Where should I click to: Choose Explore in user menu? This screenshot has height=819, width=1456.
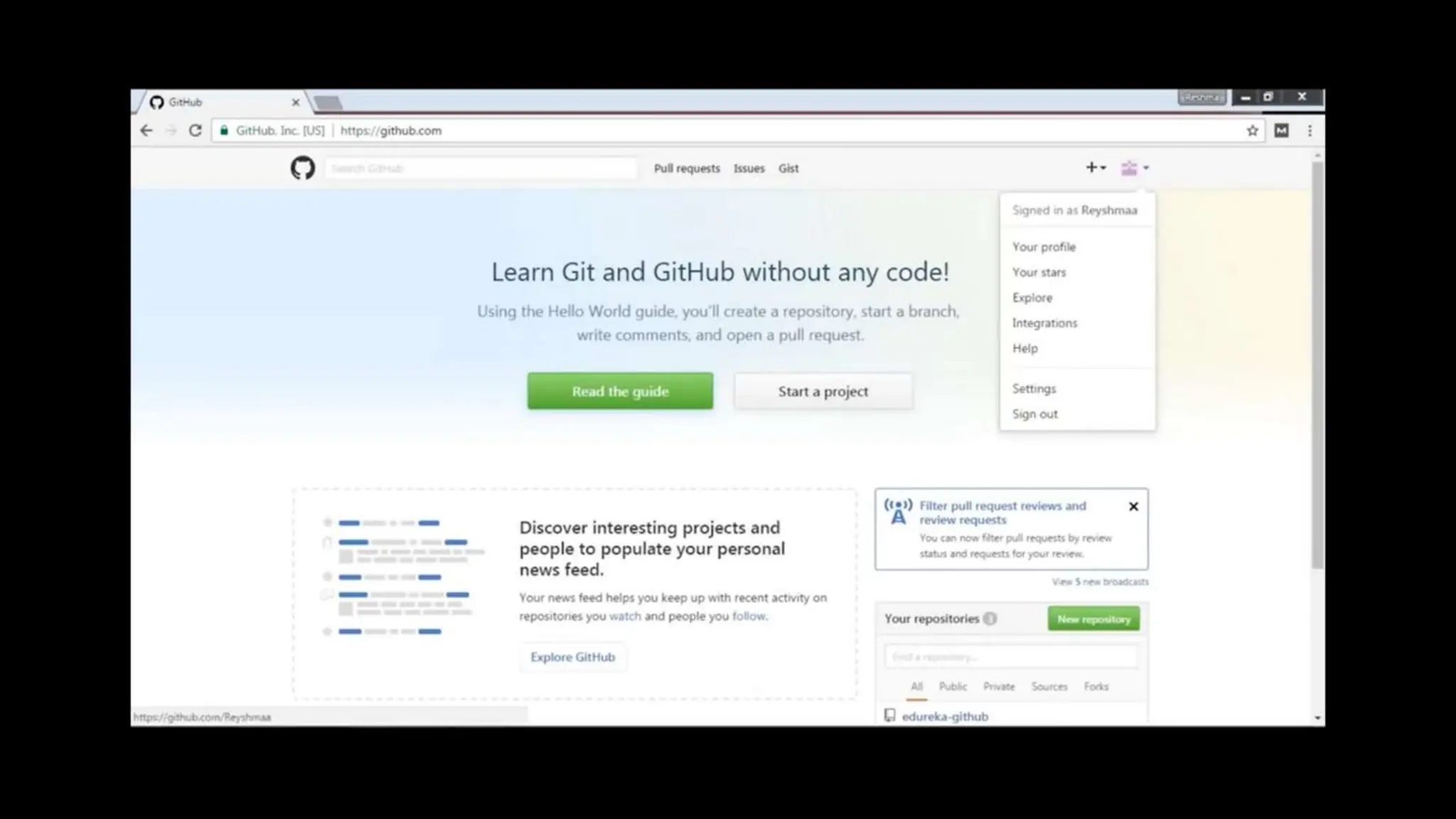click(1032, 297)
